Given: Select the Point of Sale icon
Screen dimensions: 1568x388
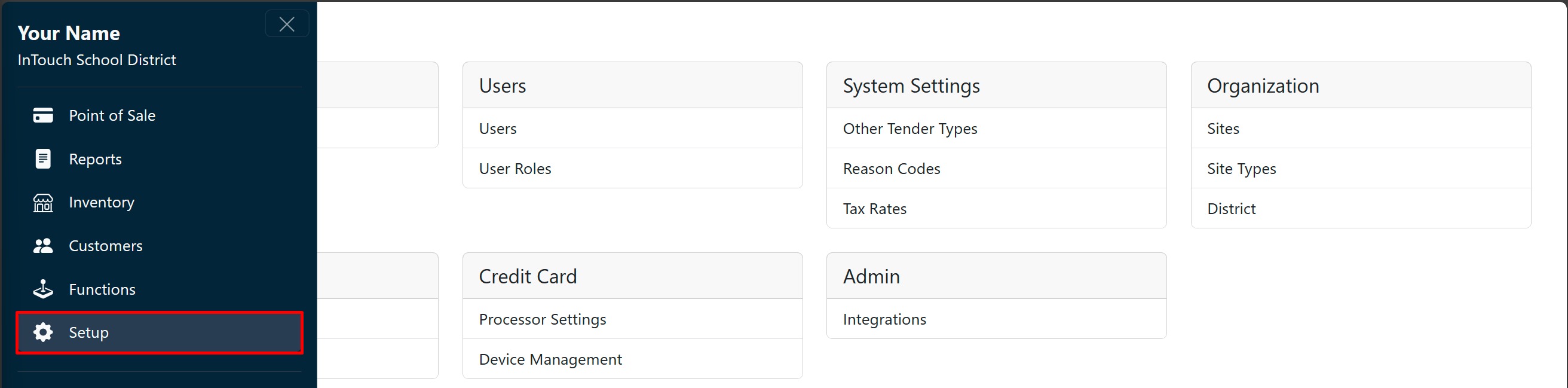Looking at the screenshot, I should [x=42, y=115].
